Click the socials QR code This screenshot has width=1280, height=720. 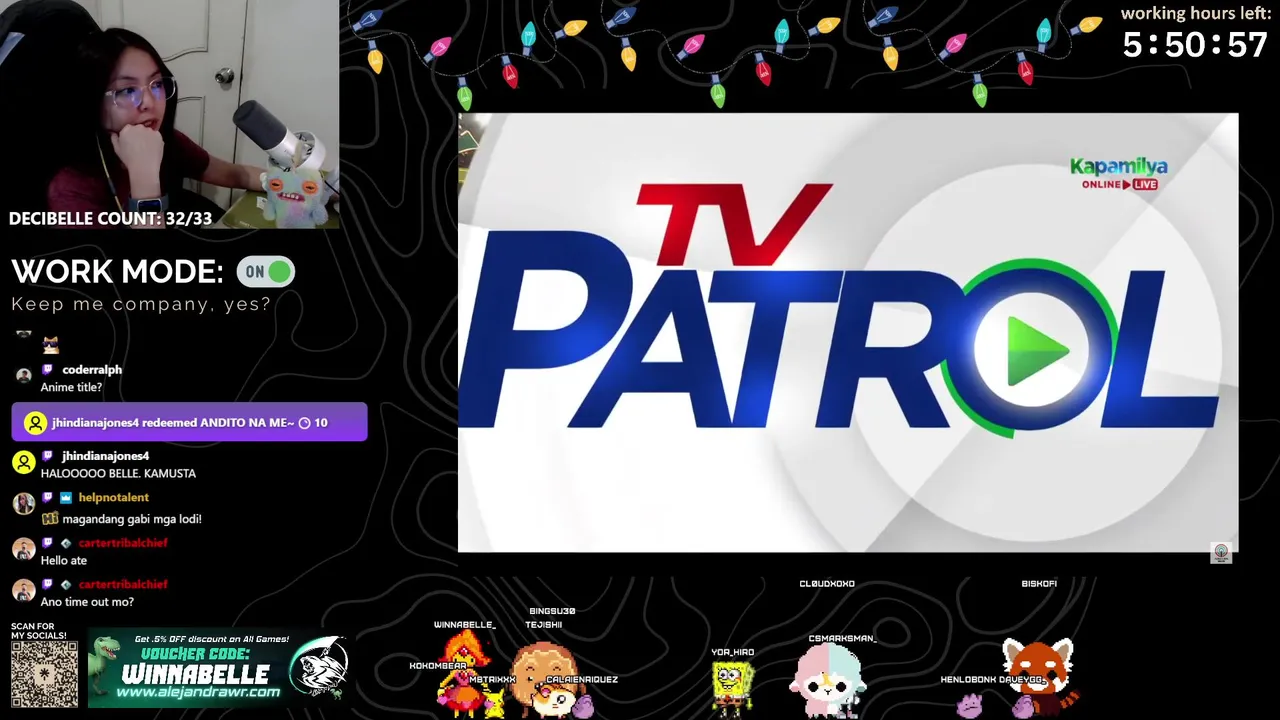click(x=44, y=674)
